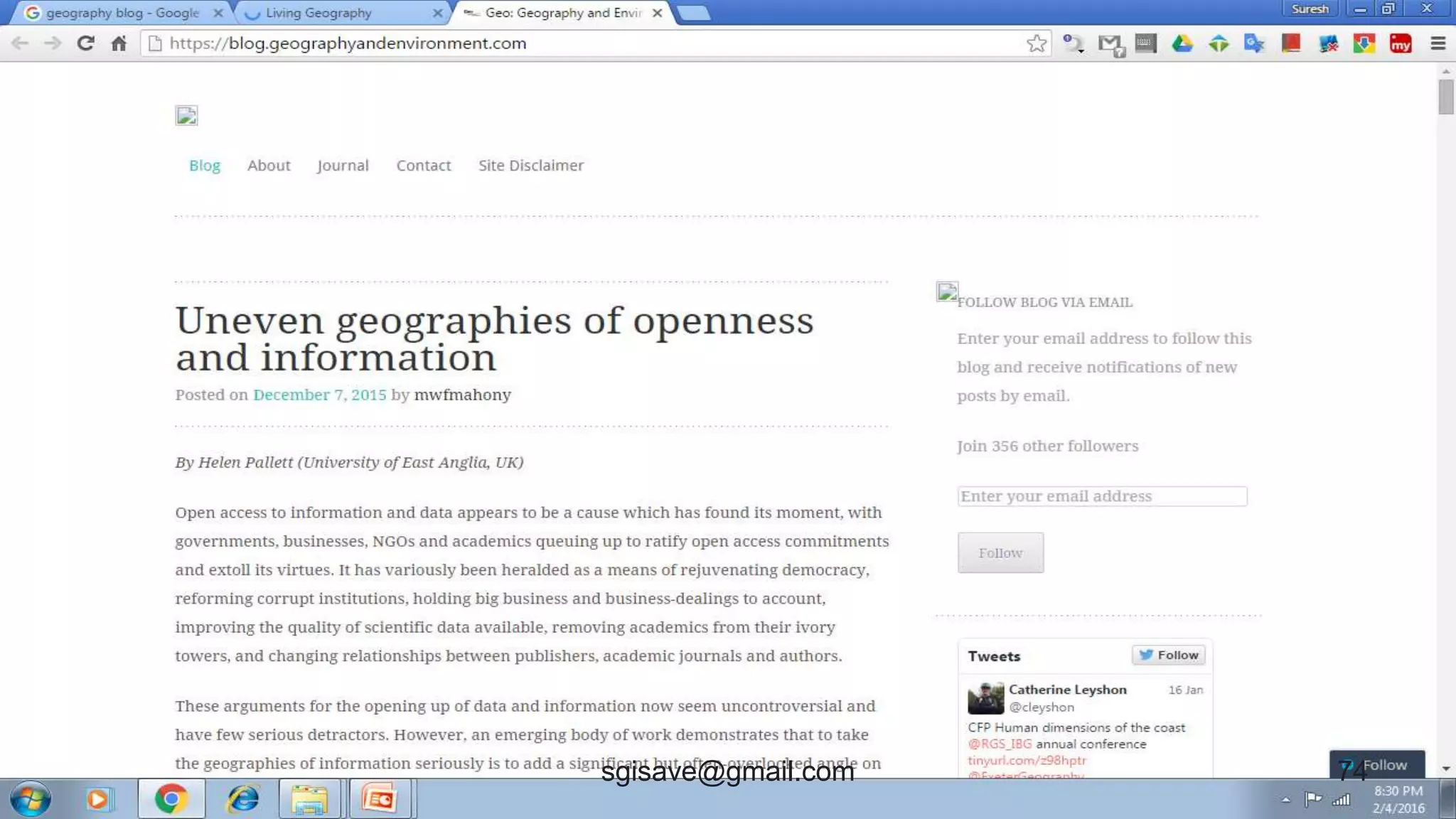Click the Gmail checker extension icon
Image resolution: width=1456 pixels, height=819 pixels.
click(1110, 45)
